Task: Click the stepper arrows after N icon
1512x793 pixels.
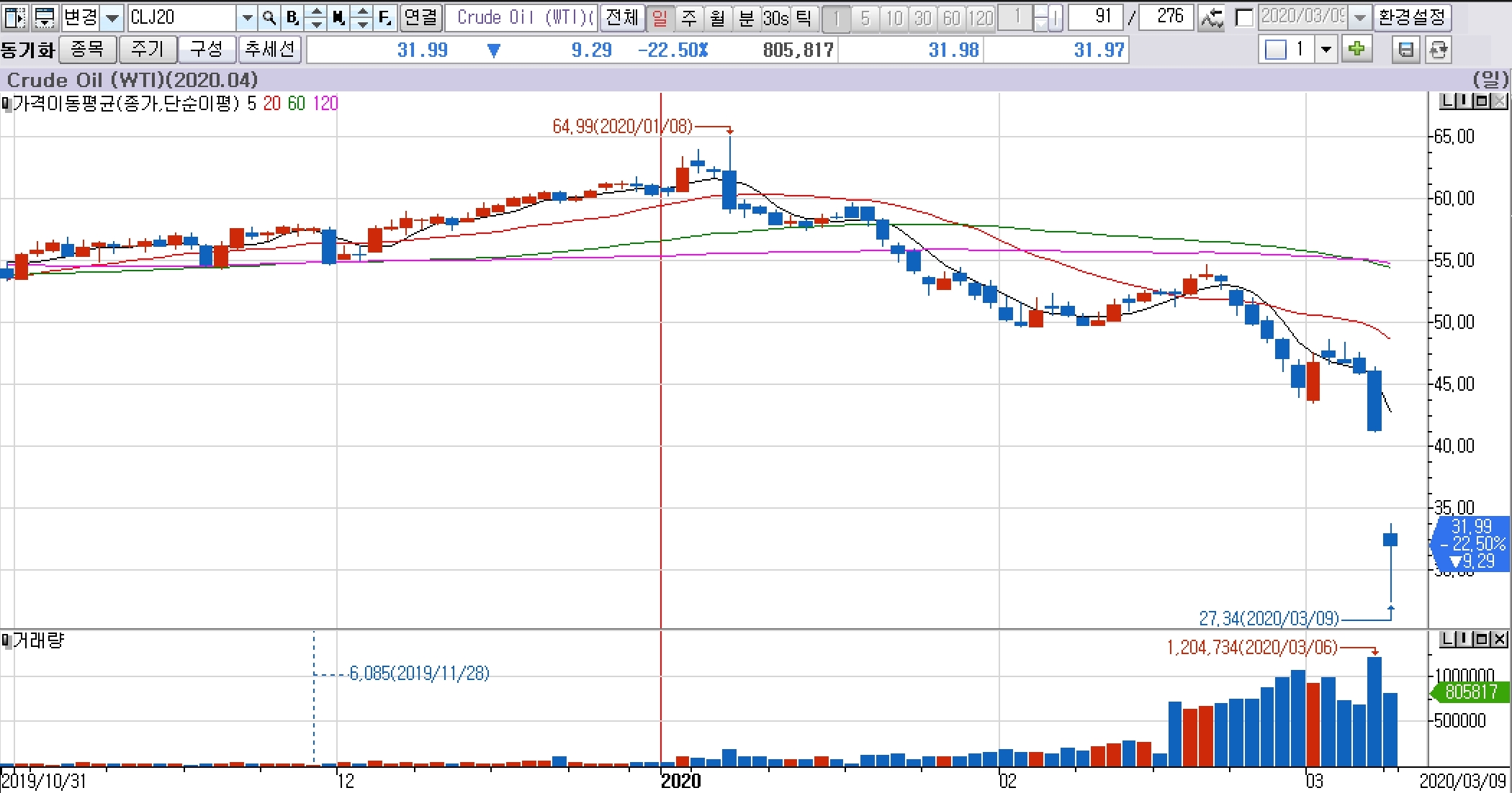Action: tap(362, 17)
